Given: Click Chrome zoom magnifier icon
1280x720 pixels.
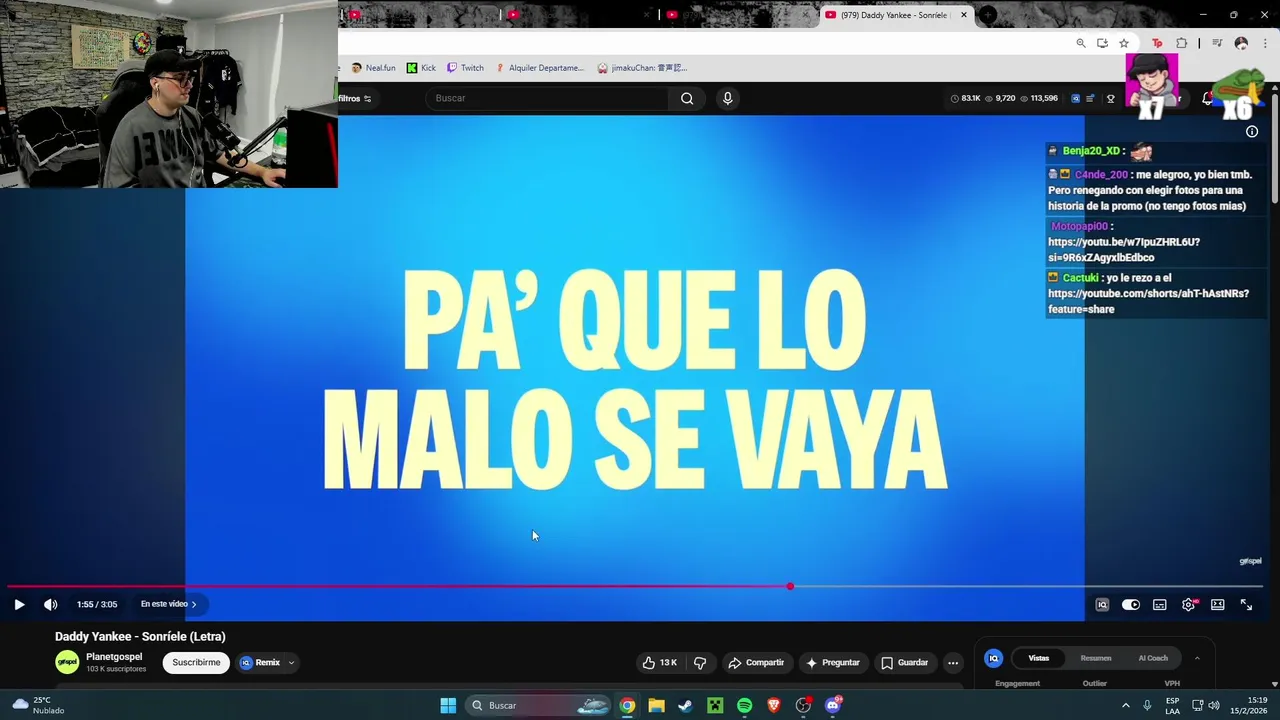Looking at the screenshot, I should (x=1081, y=43).
